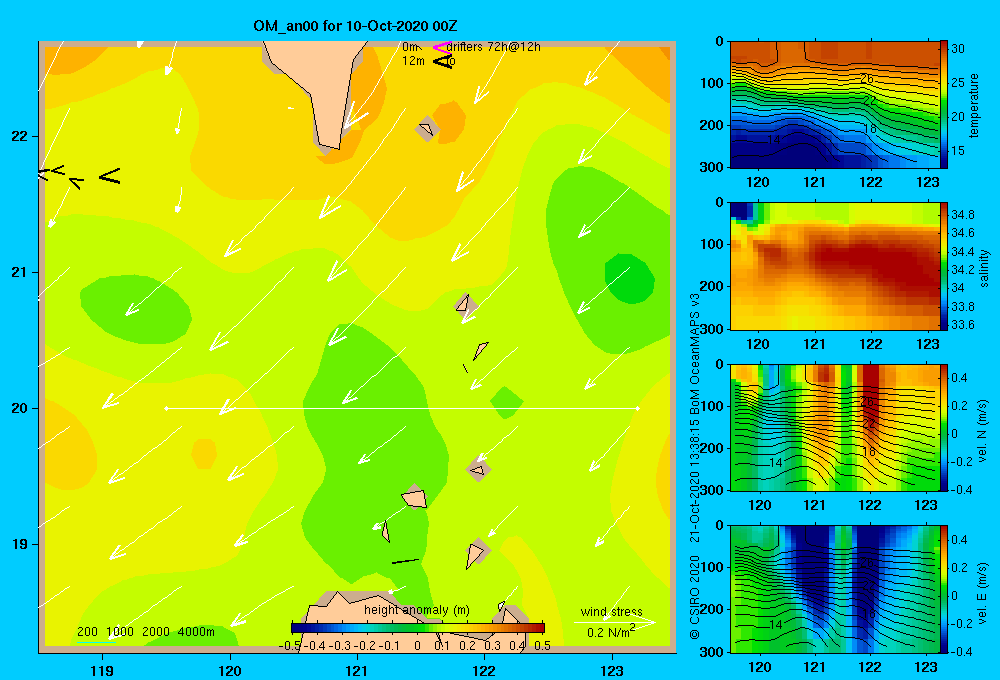Click latitude label 21 on main map

coord(19,272)
